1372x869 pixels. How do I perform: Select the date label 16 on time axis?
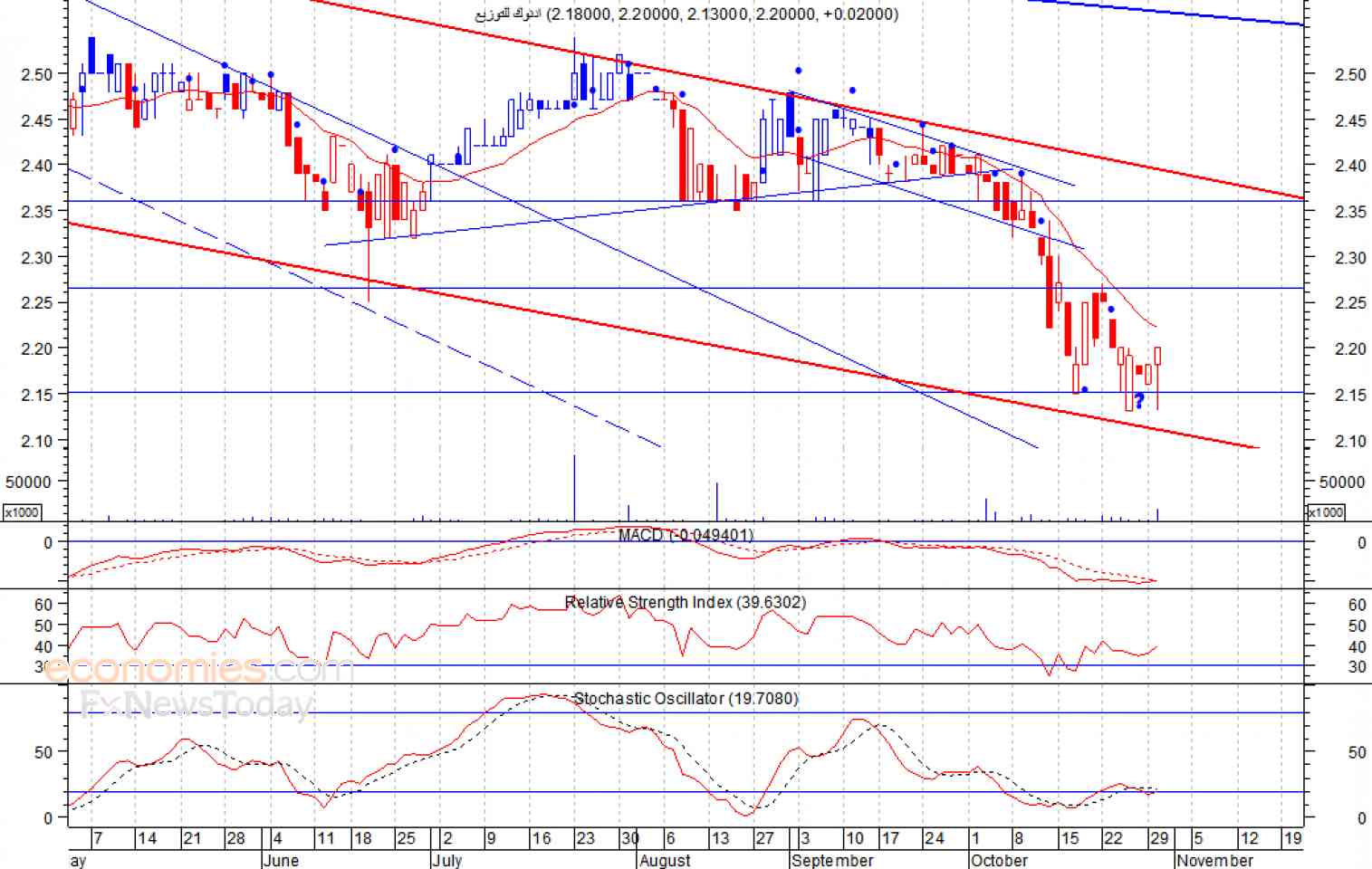[541, 838]
